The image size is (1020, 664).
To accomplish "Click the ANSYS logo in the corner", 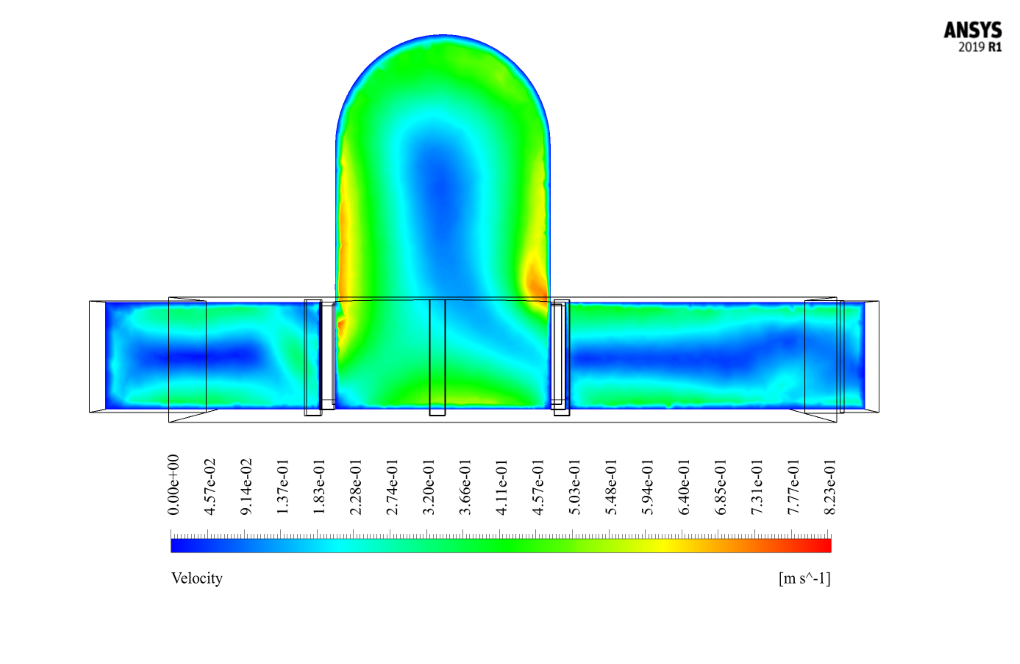I will pyautogui.click(x=972, y=31).
